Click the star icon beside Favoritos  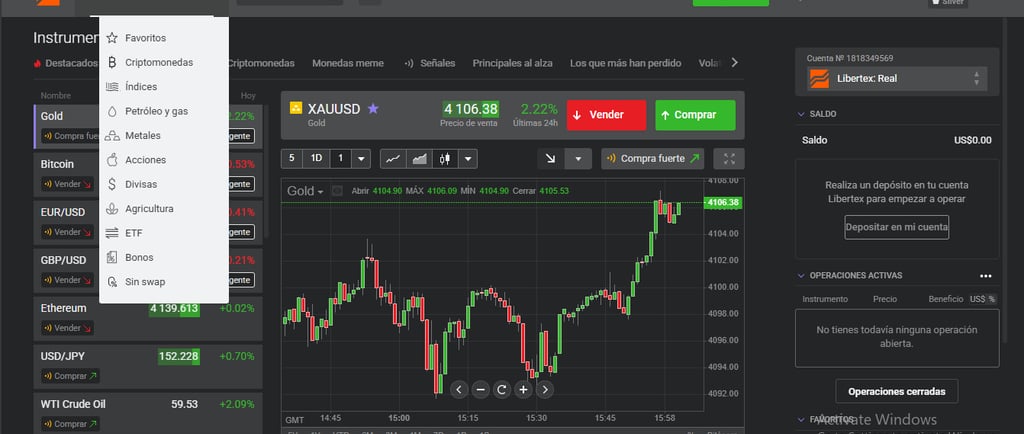click(x=112, y=38)
